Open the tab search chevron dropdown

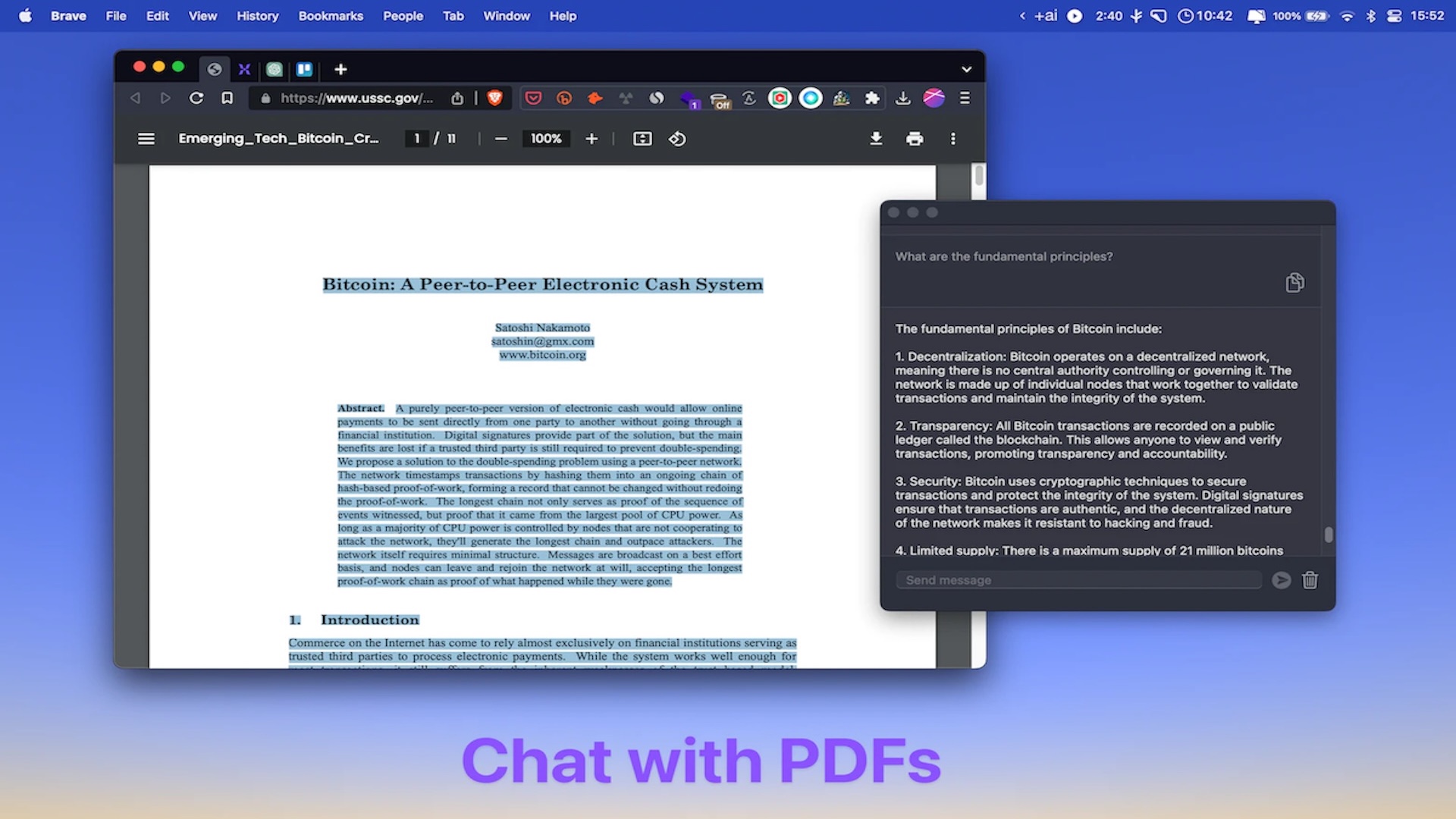(966, 68)
